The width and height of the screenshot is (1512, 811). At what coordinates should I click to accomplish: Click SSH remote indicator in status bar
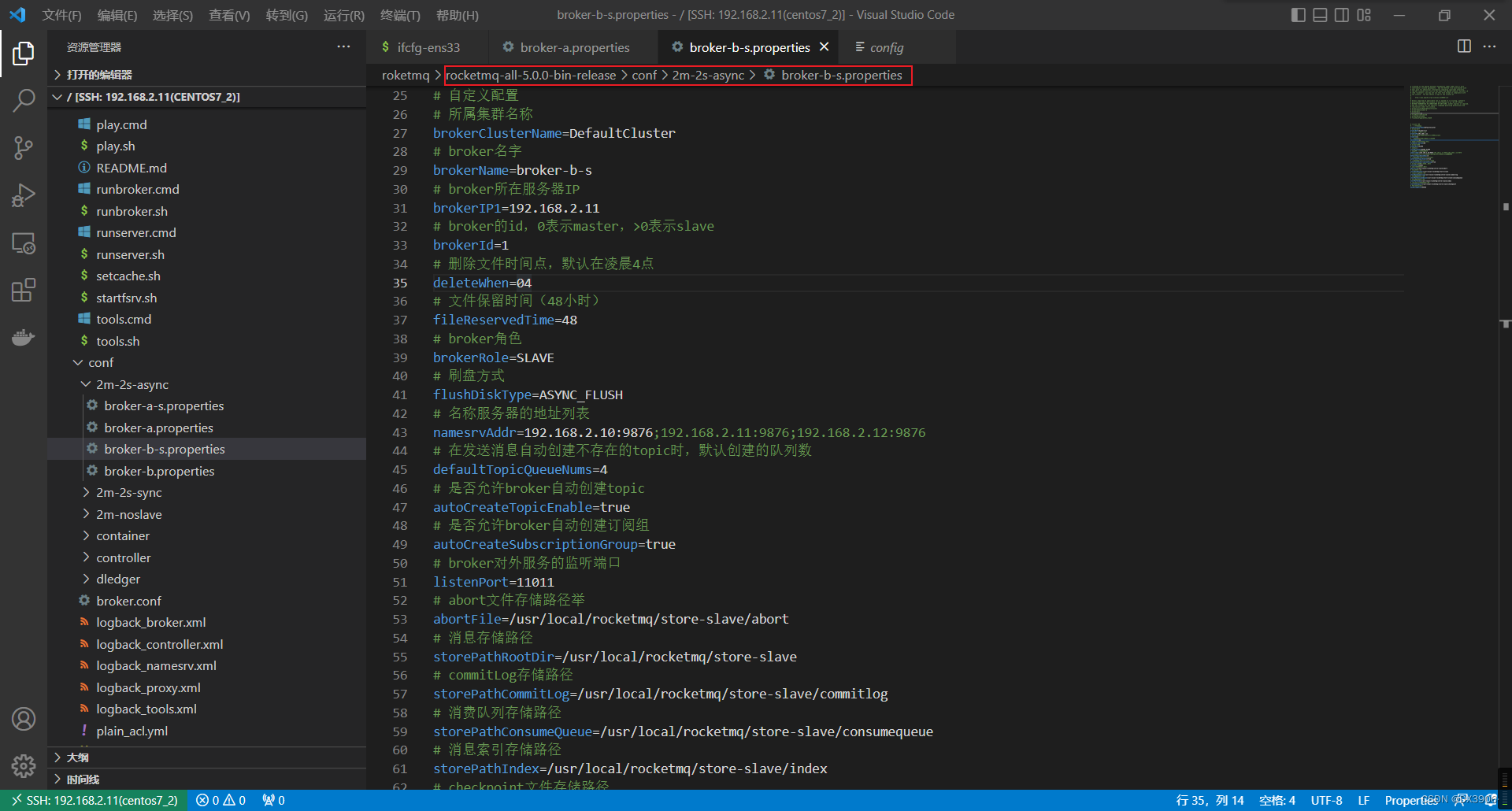click(94, 800)
